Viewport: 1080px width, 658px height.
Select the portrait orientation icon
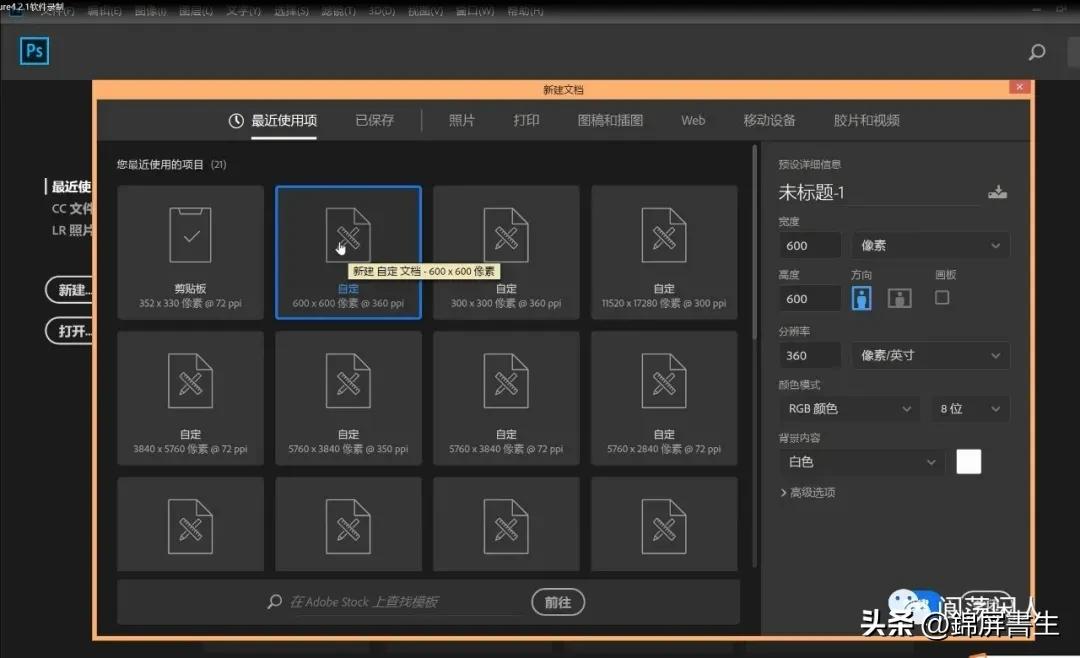861,297
